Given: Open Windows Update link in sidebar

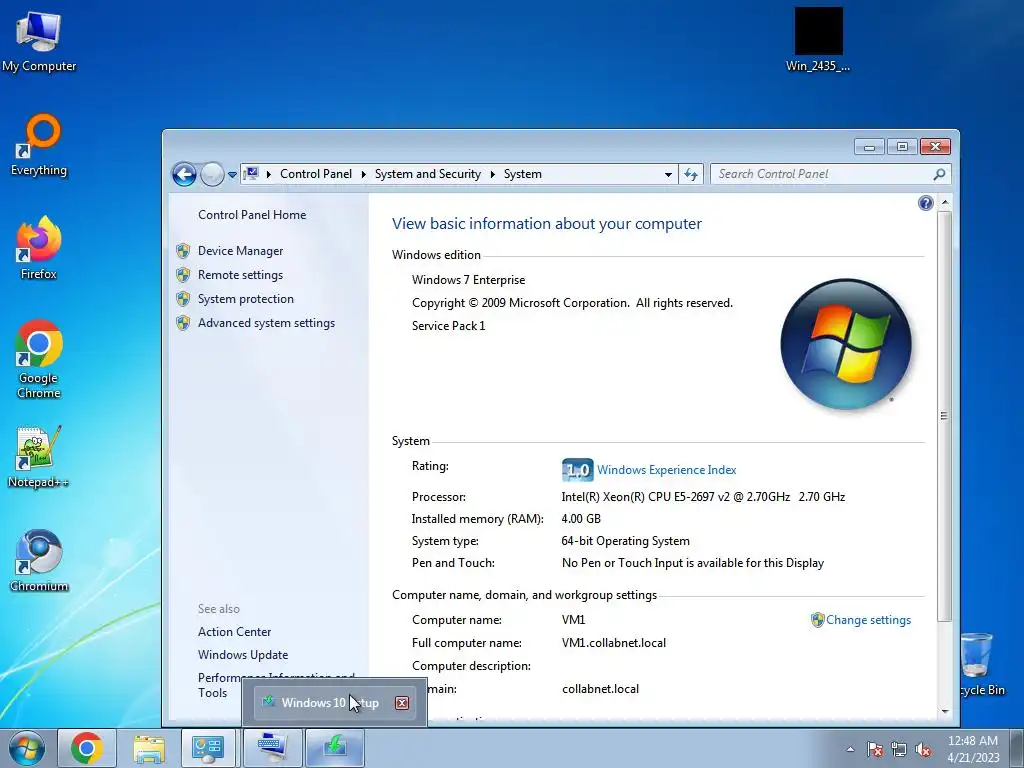Looking at the screenshot, I should [x=243, y=654].
